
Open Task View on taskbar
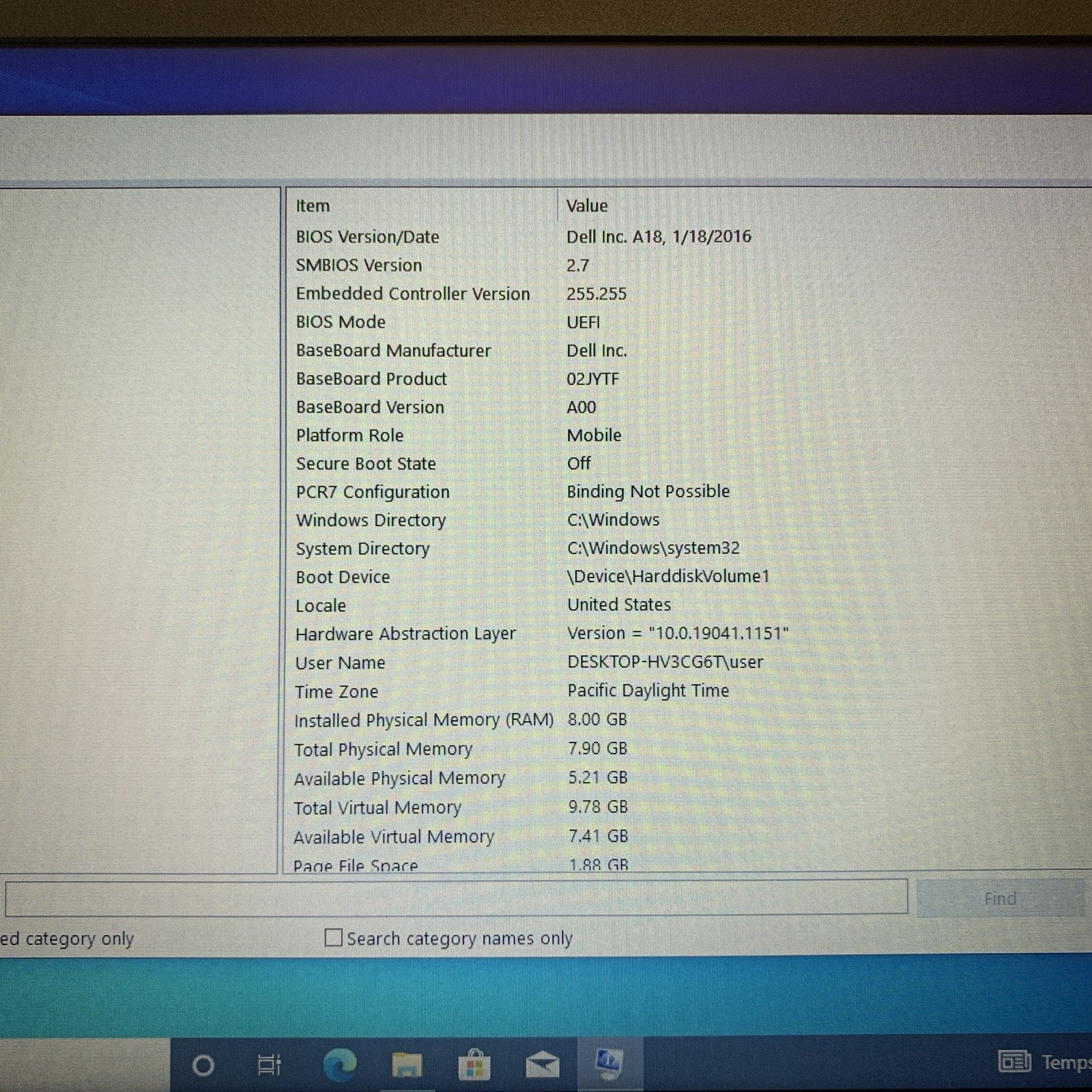[269, 1065]
